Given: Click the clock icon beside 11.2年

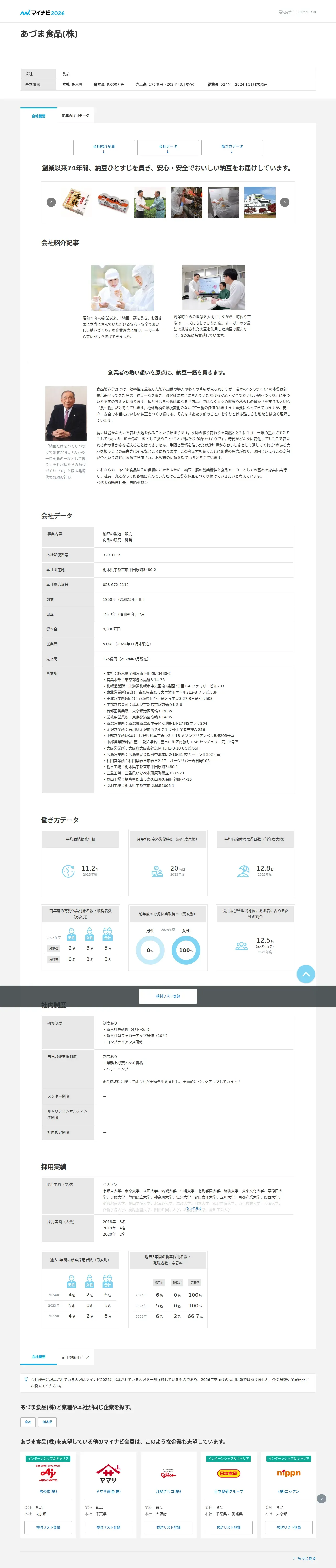Looking at the screenshot, I should tap(68, 871).
